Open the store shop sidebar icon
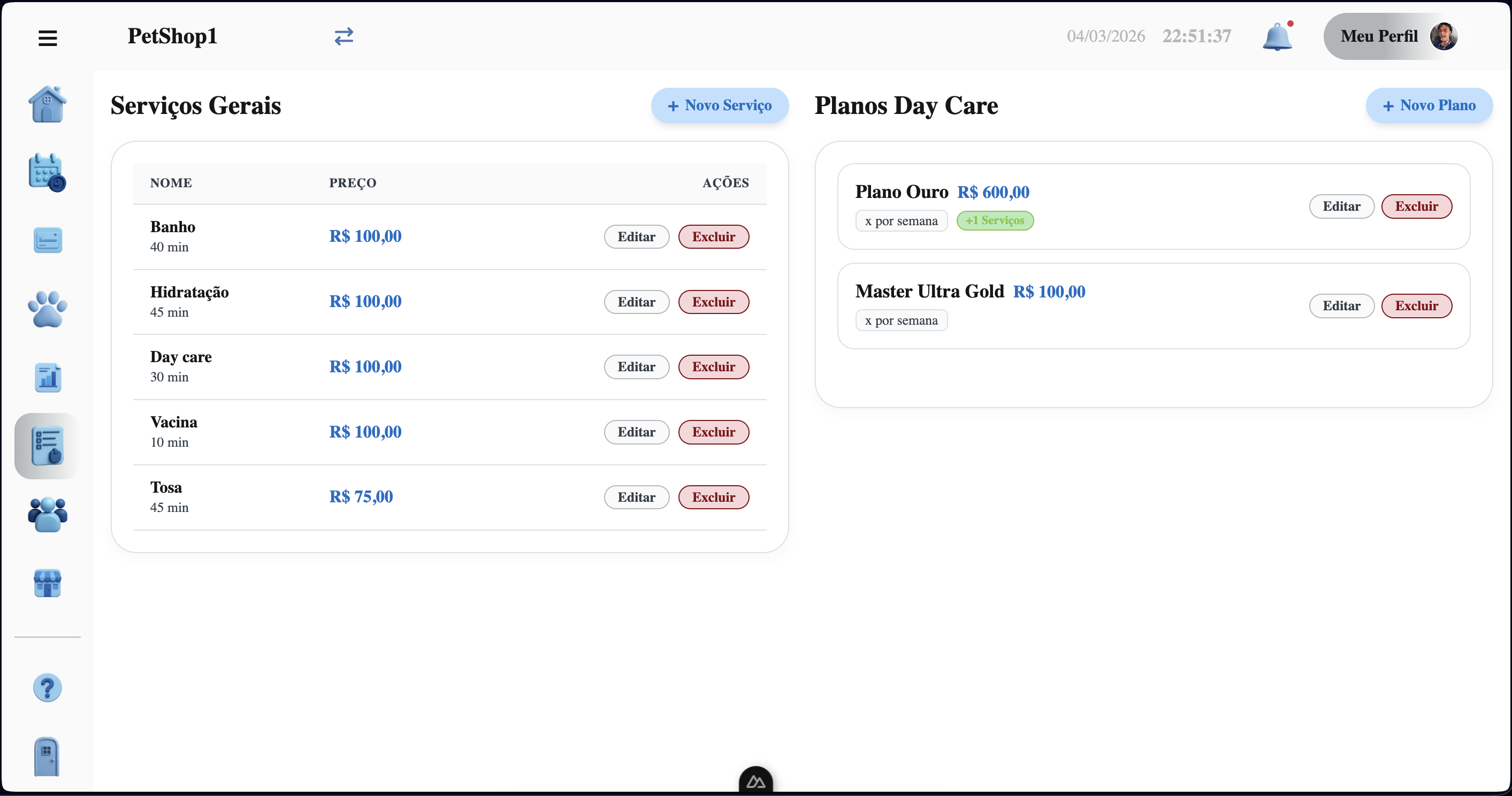The image size is (1512, 796). pyautogui.click(x=48, y=583)
